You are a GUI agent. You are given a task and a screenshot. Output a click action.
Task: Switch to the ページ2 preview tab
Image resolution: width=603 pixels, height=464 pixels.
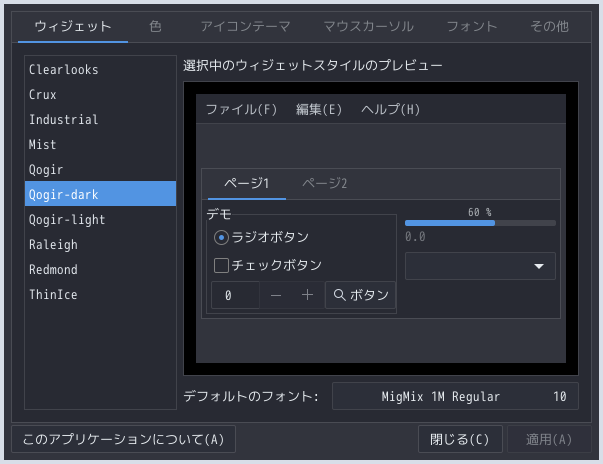tap(325, 183)
